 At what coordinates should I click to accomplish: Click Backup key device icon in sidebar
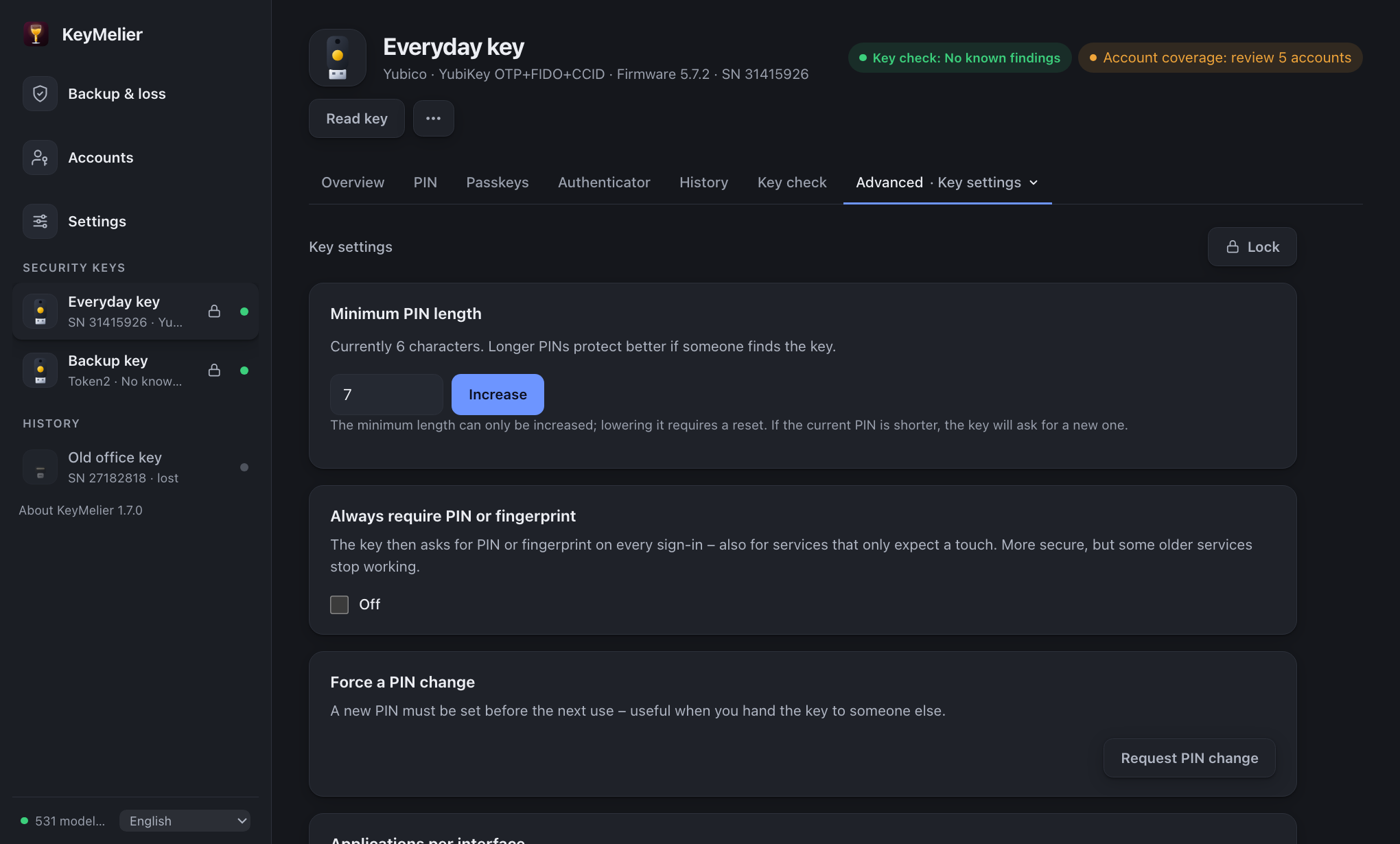(40, 371)
